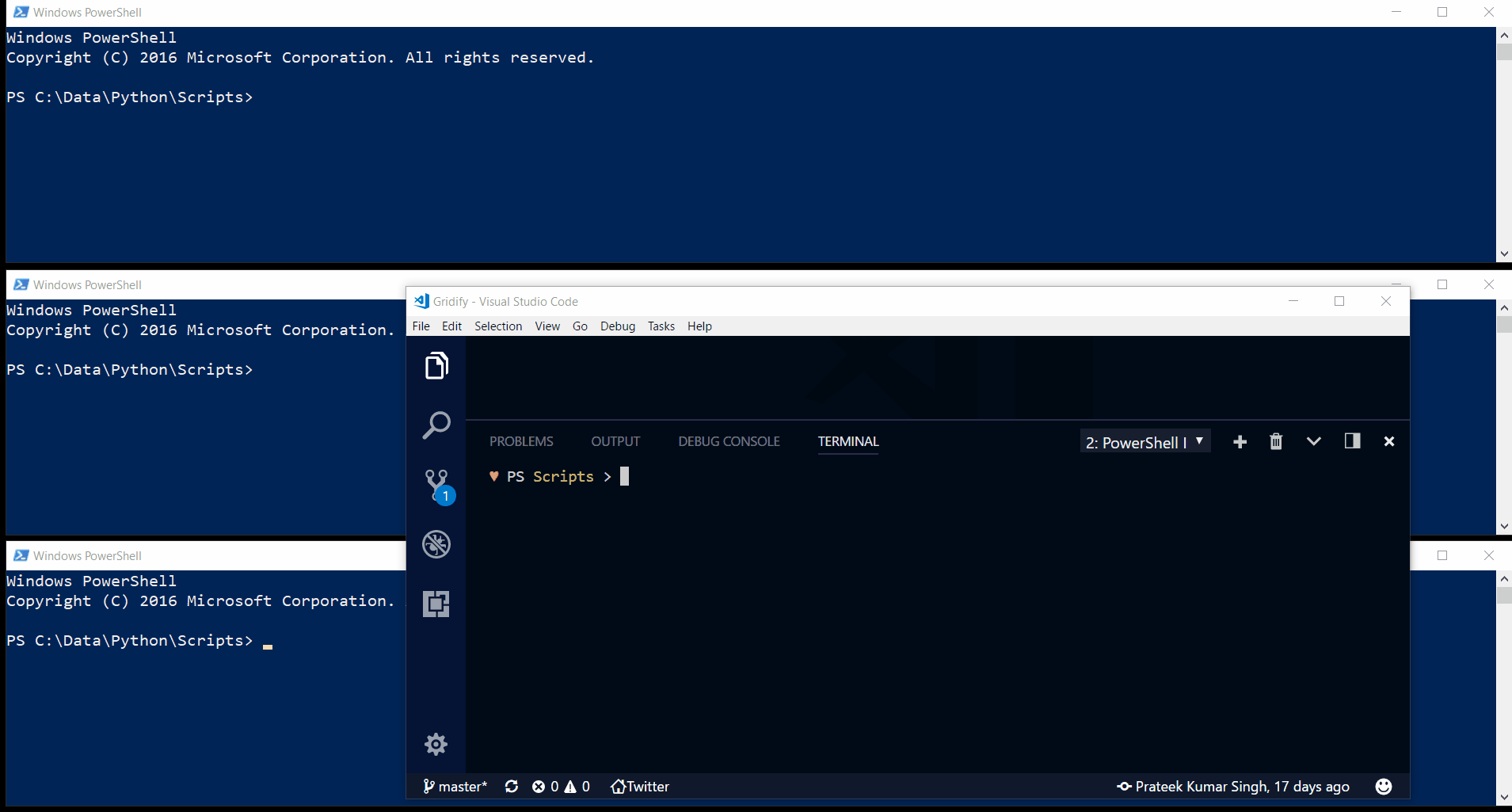Show warnings count in status bar
Viewport: 1512px width, 812px height.
pyautogui.click(x=577, y=787)
